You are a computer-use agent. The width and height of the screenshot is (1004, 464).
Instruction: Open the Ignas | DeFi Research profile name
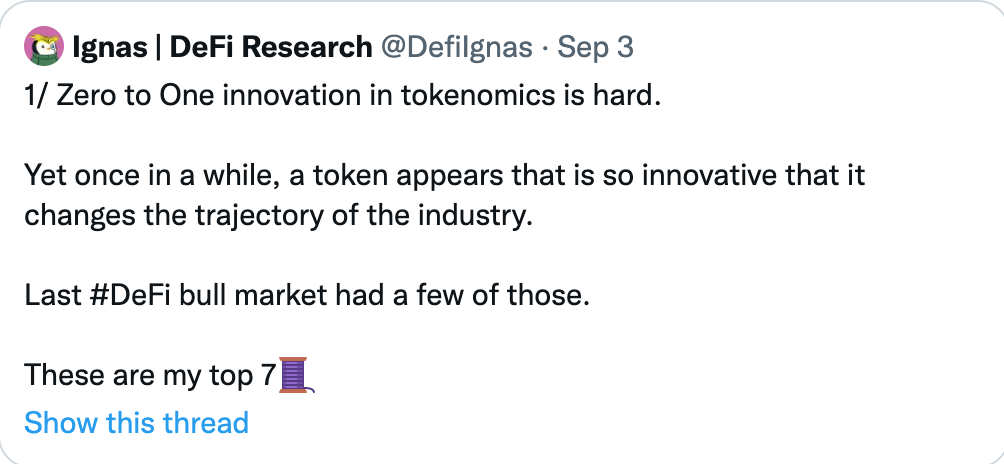pos(221,47)
